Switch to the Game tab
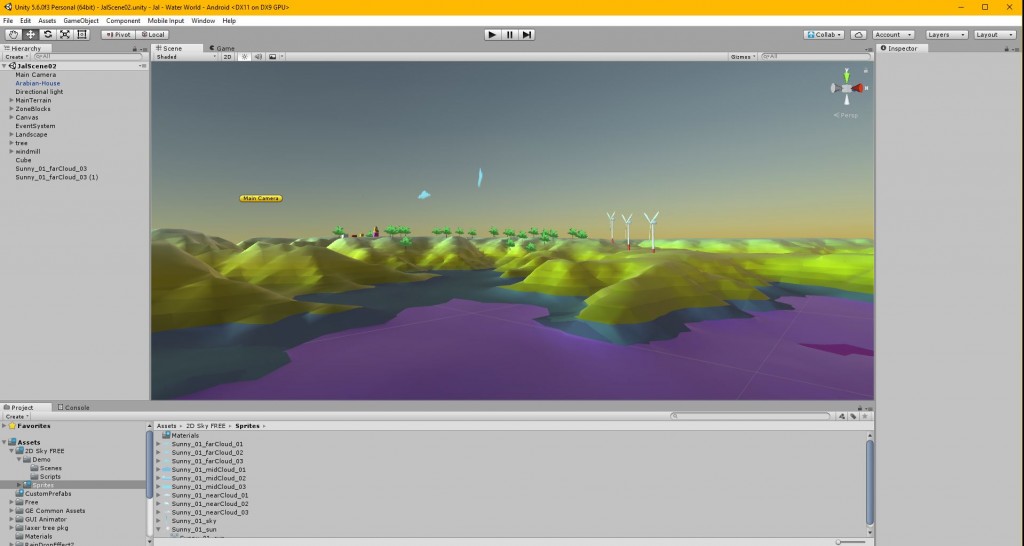This screenshot has height=546, width=1024. coord(221,48)
